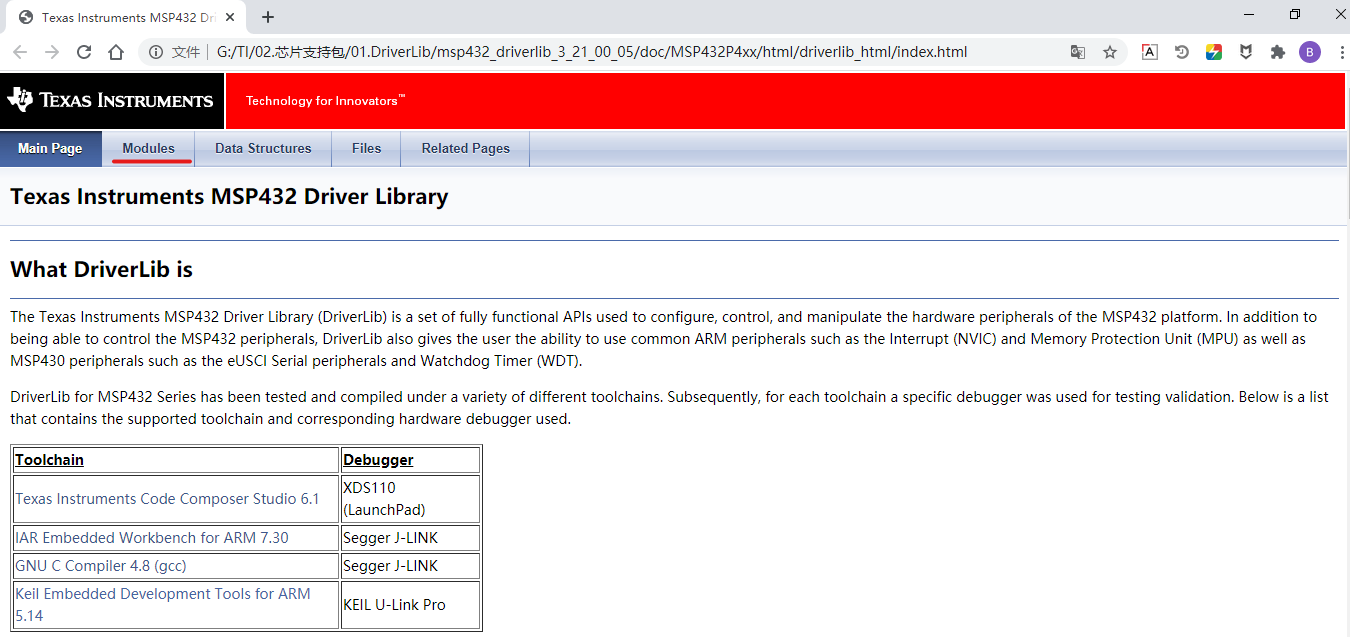Switch to the Files tab
Screen dimensions: 1350x637
pos(366,148)
